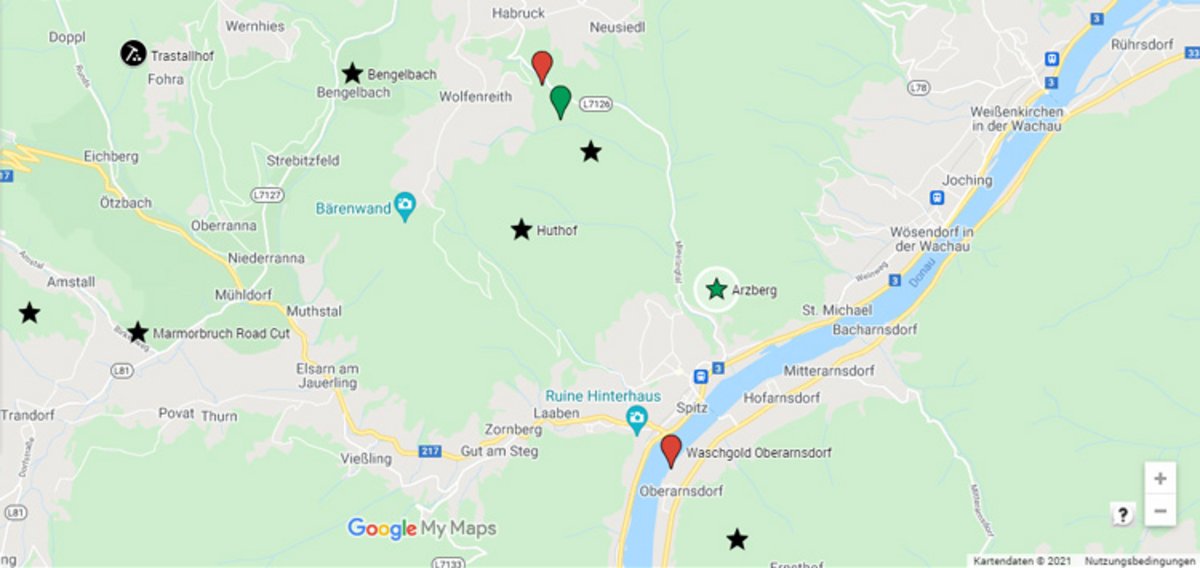Select the Marmorbruch Road Cut star marker
The image size is (1200, 568).
(138, 332)
